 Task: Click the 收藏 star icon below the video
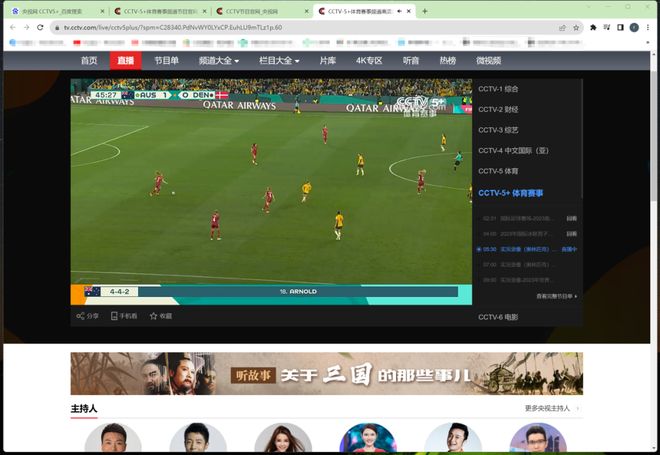pos(154,316)
